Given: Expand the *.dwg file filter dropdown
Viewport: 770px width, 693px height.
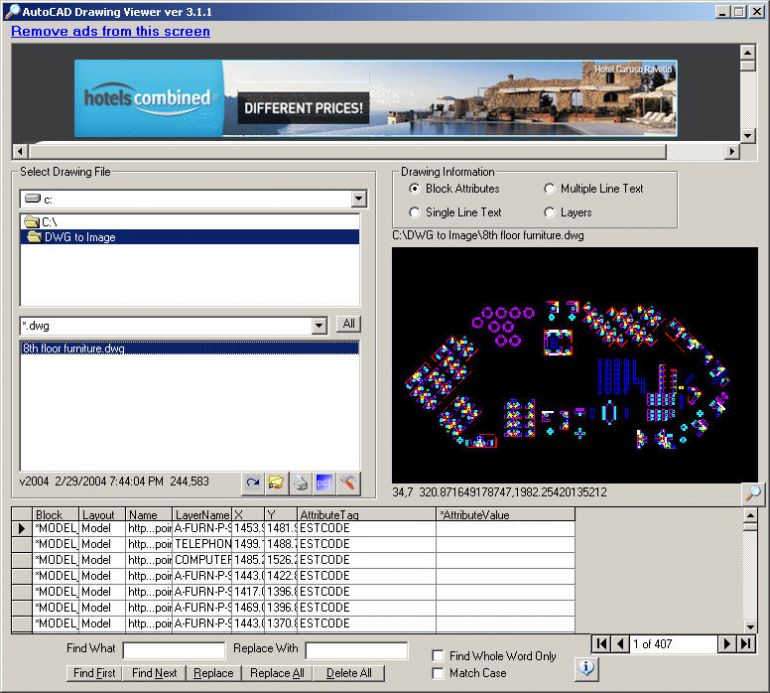Looking at the screenshot, I should point(319,325).
